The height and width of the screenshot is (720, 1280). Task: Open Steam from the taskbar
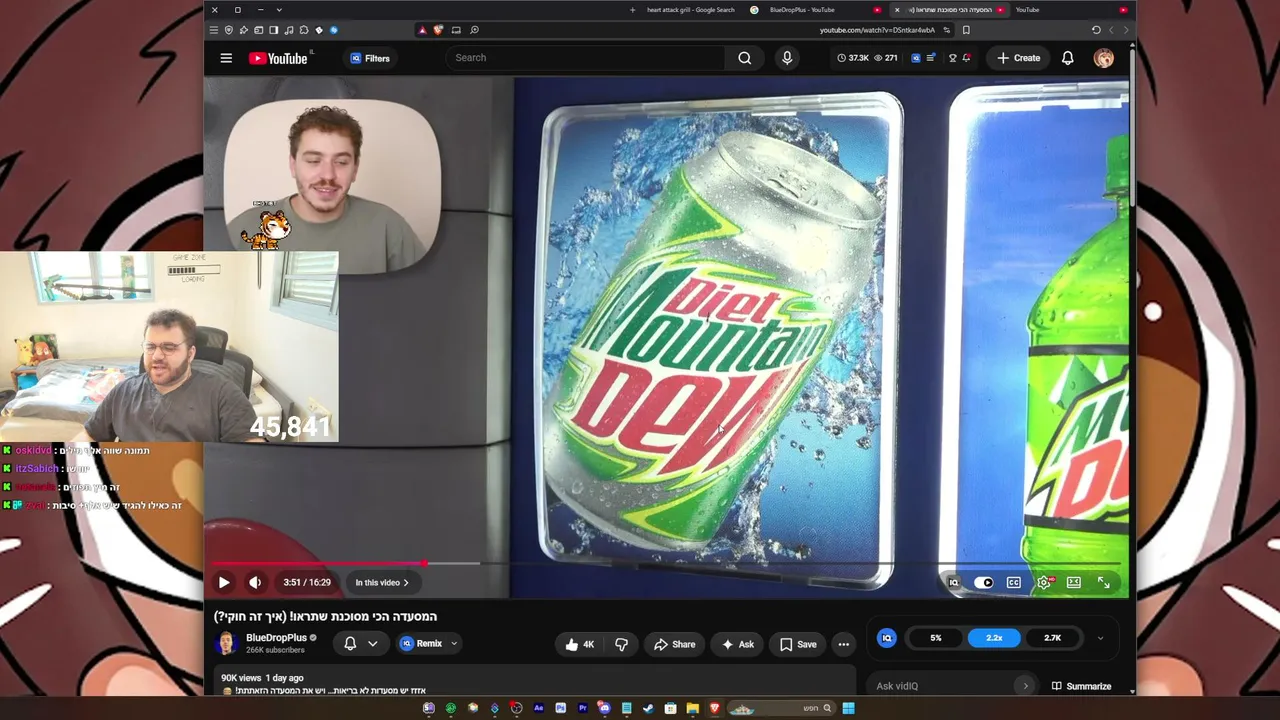tap(649, 708)
